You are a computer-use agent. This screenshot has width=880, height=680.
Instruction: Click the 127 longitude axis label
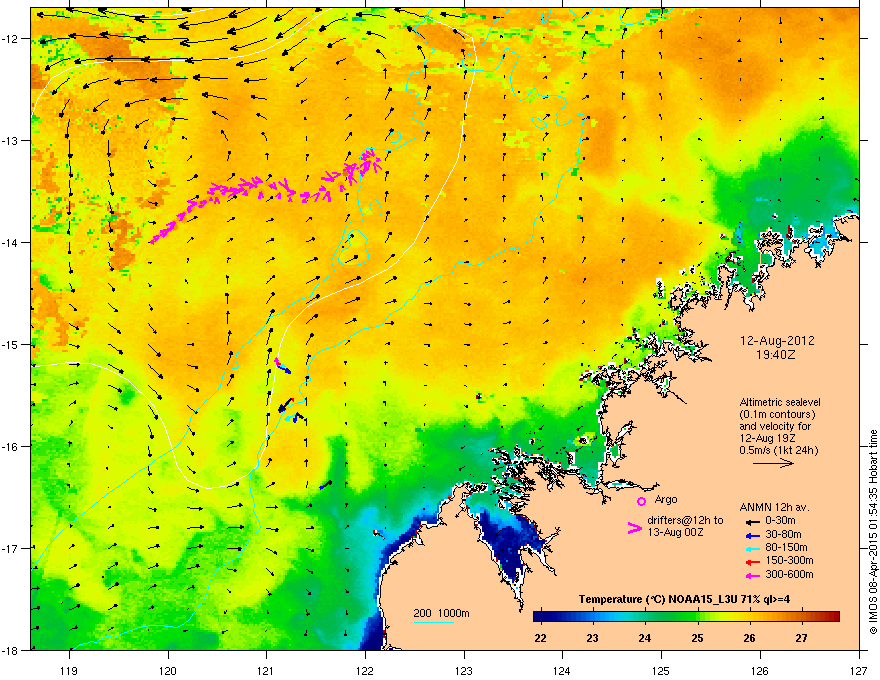[x=859, y=670]
